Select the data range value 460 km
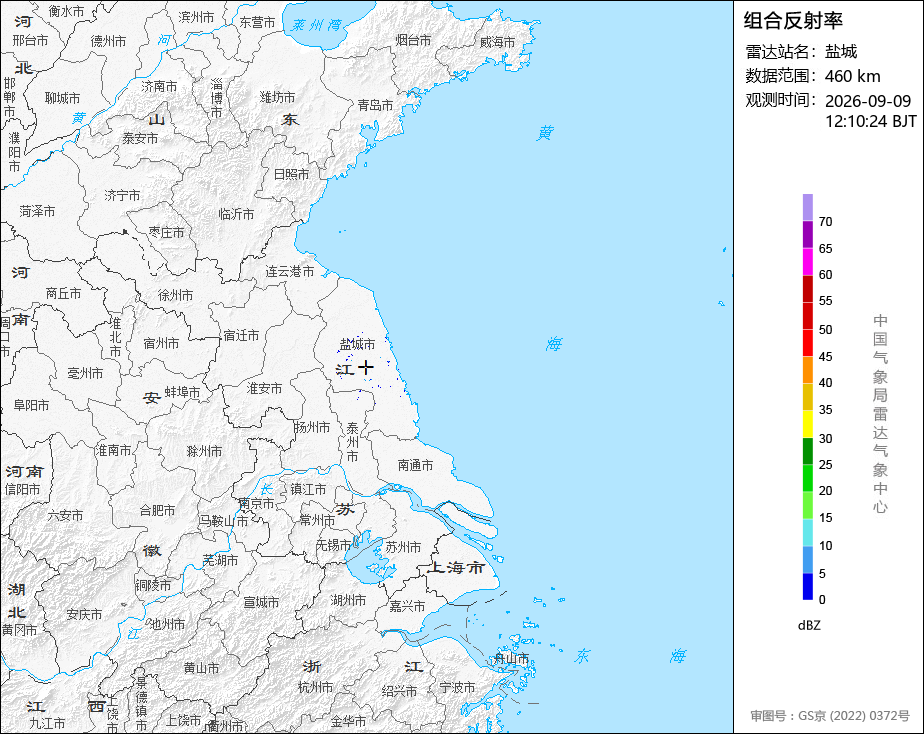This screenshot has width=924, height=734. [852, 76]
